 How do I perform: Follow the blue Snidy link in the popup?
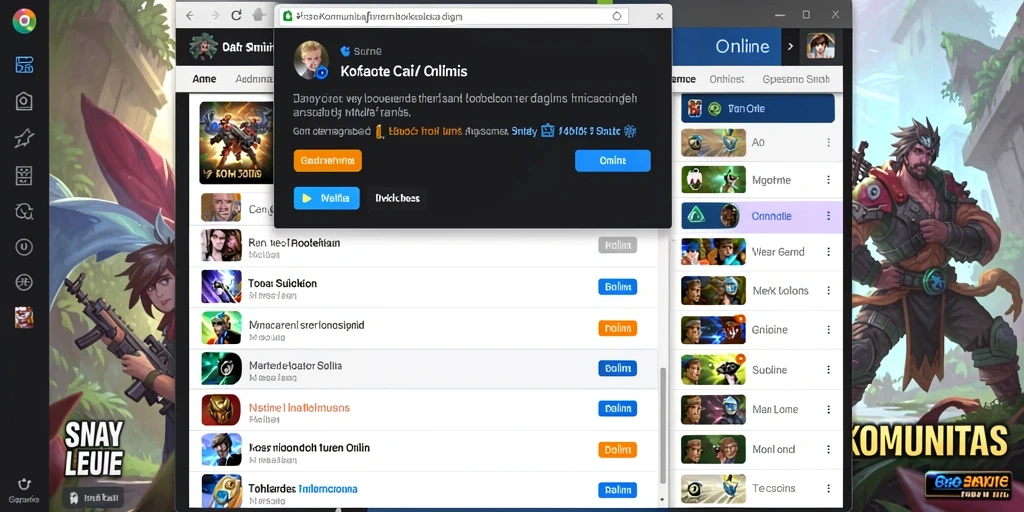(x=524, y=131)
